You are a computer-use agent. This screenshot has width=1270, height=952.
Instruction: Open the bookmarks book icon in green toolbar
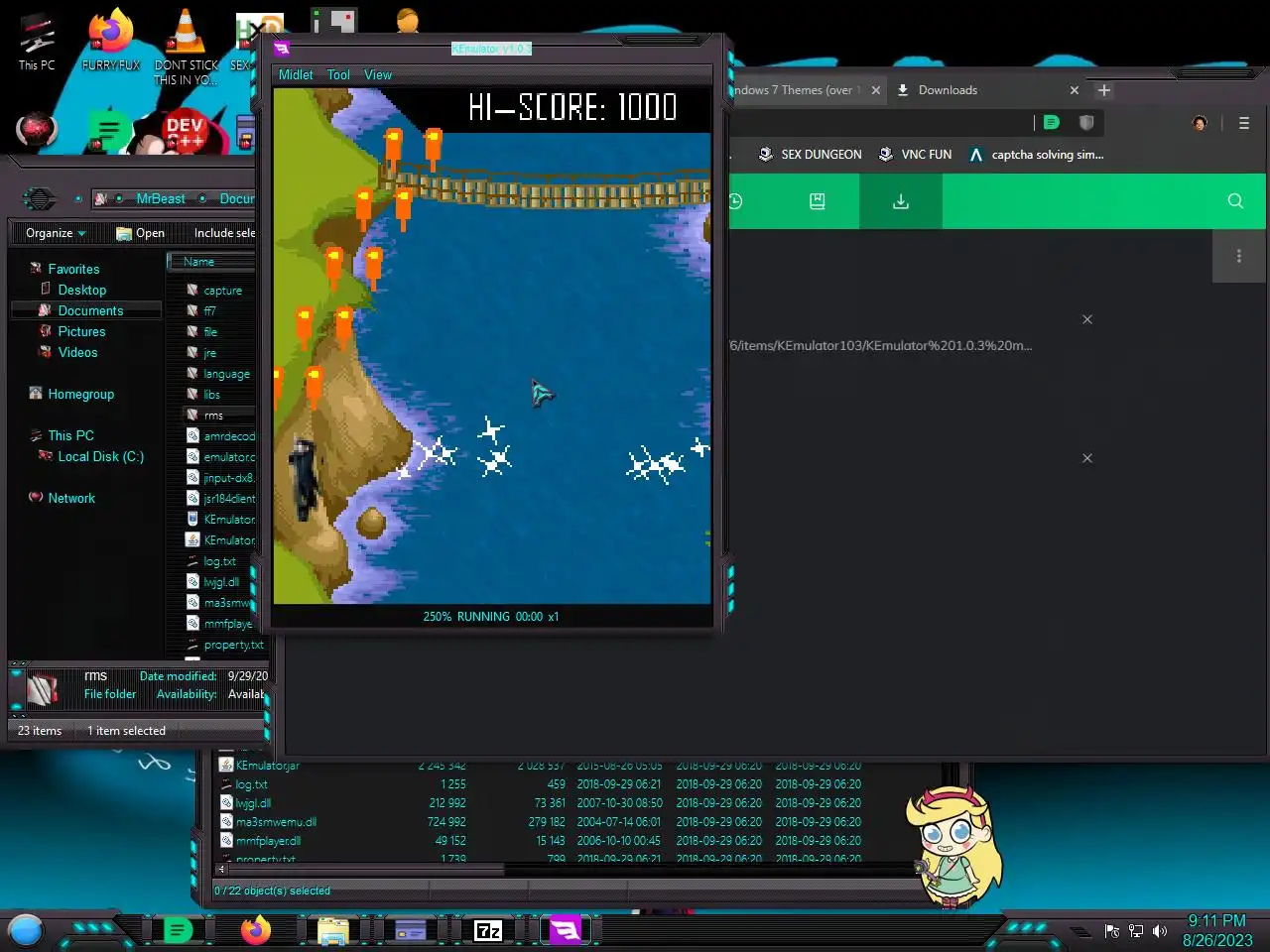(817, 201)
